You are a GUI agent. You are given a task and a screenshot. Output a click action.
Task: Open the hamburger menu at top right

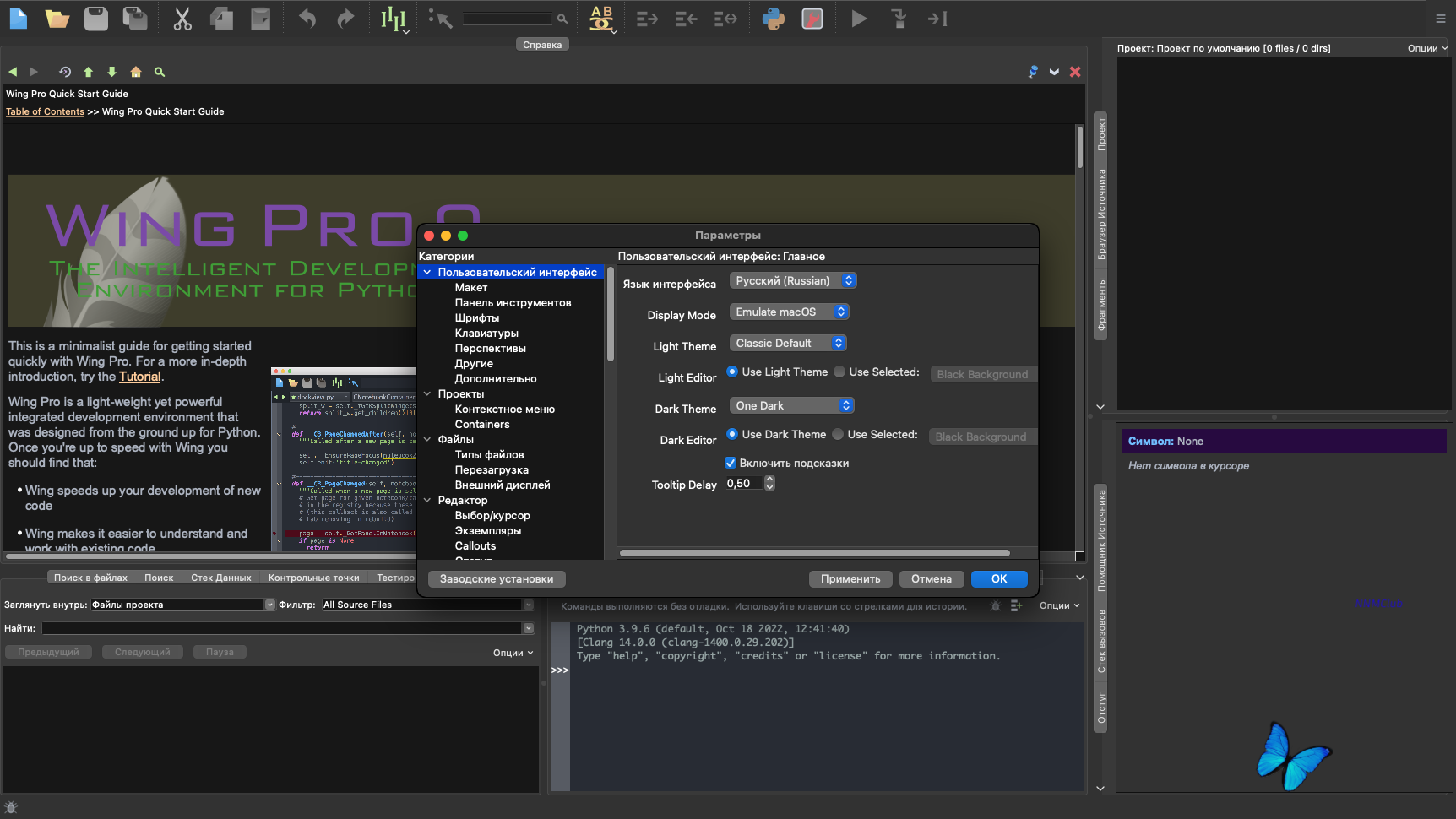[x=1441, y=18]
